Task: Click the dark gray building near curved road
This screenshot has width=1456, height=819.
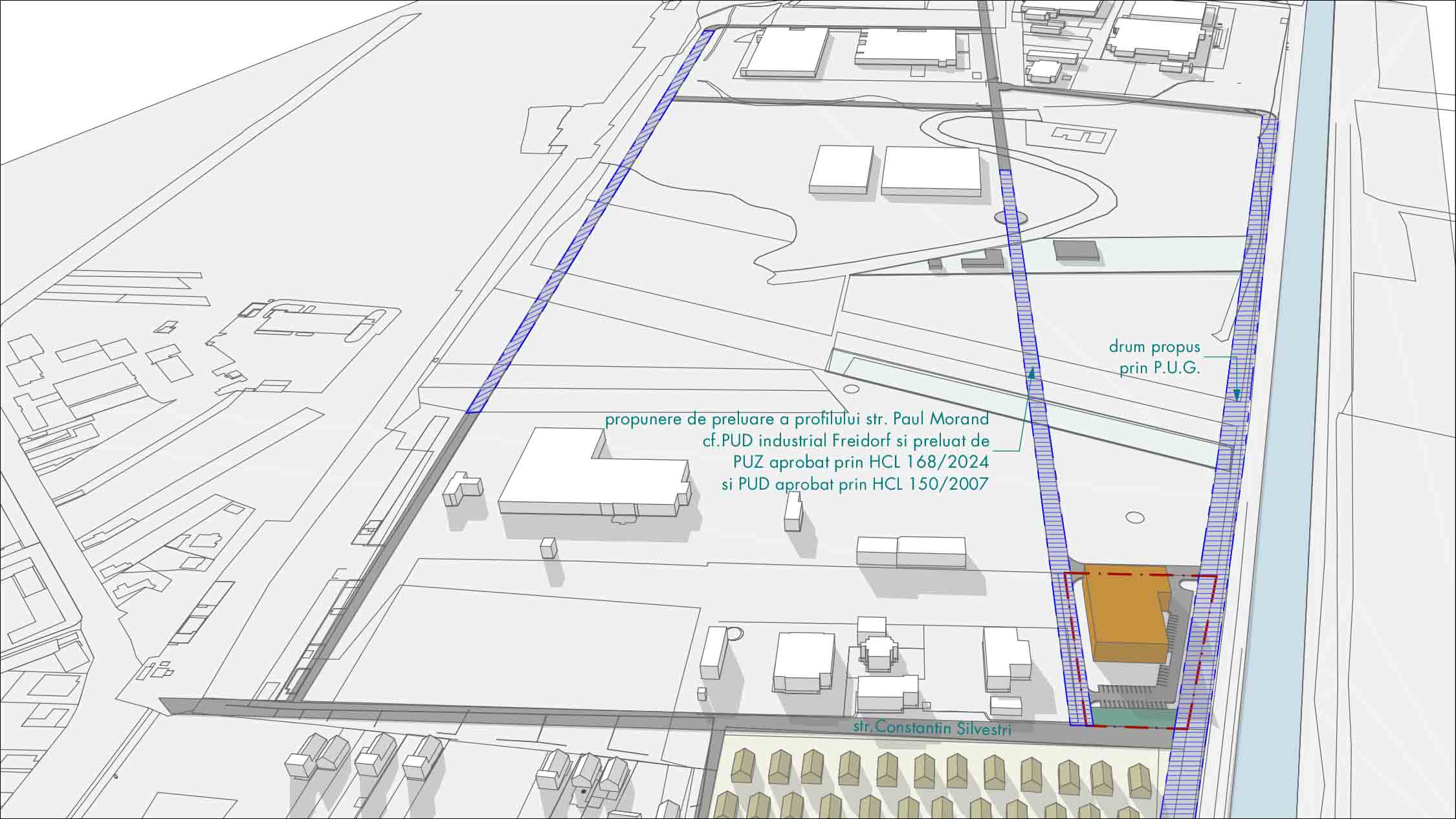Action: coord(1076,250)
